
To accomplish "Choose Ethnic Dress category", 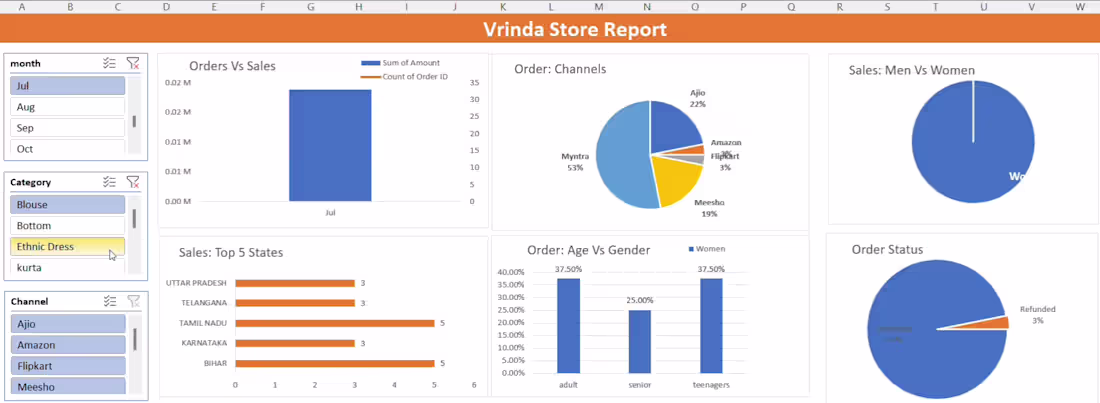I will (67, 246).
